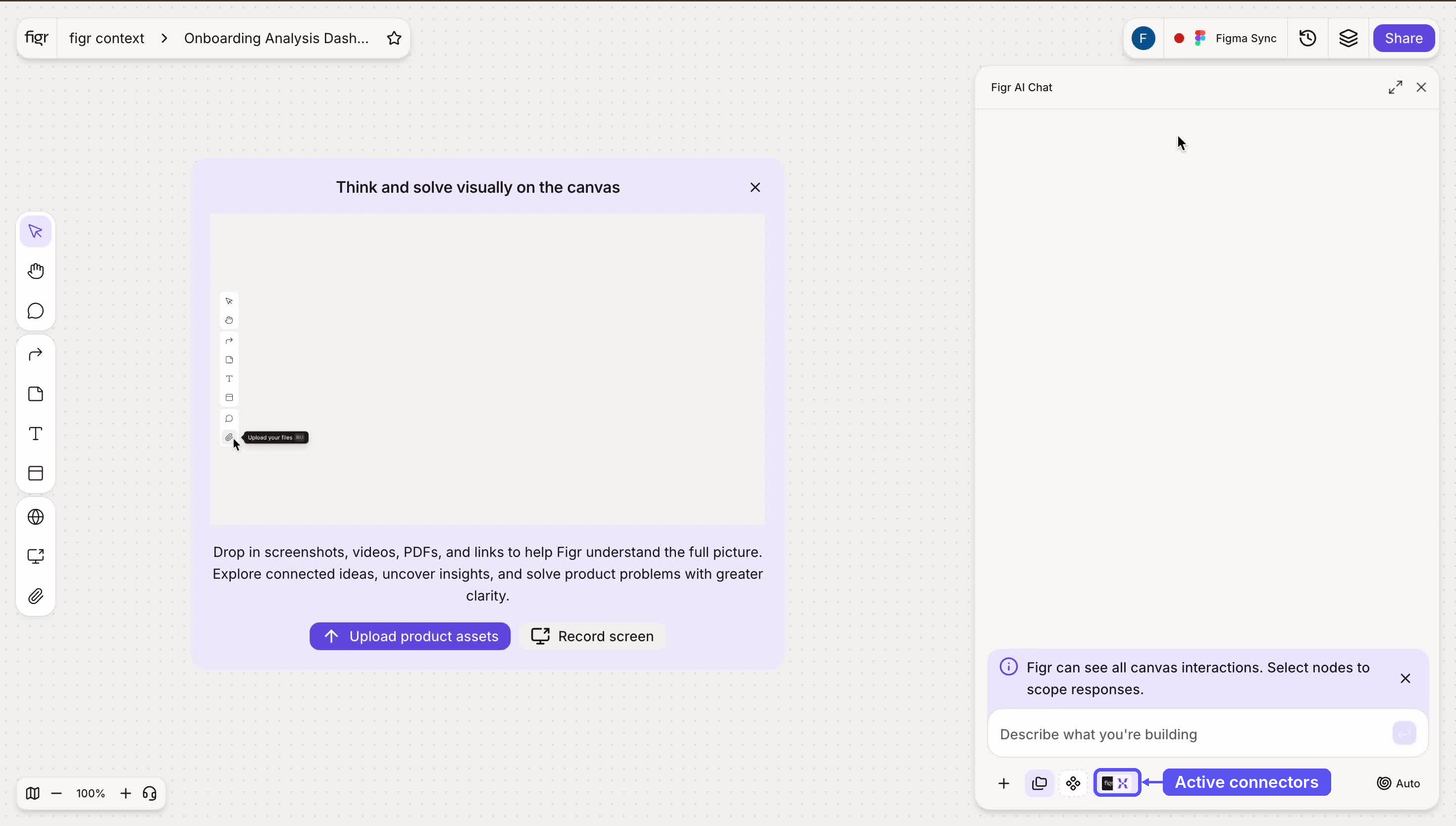
Task: Click the figr logo home button
Action: [x=37, y=38]
